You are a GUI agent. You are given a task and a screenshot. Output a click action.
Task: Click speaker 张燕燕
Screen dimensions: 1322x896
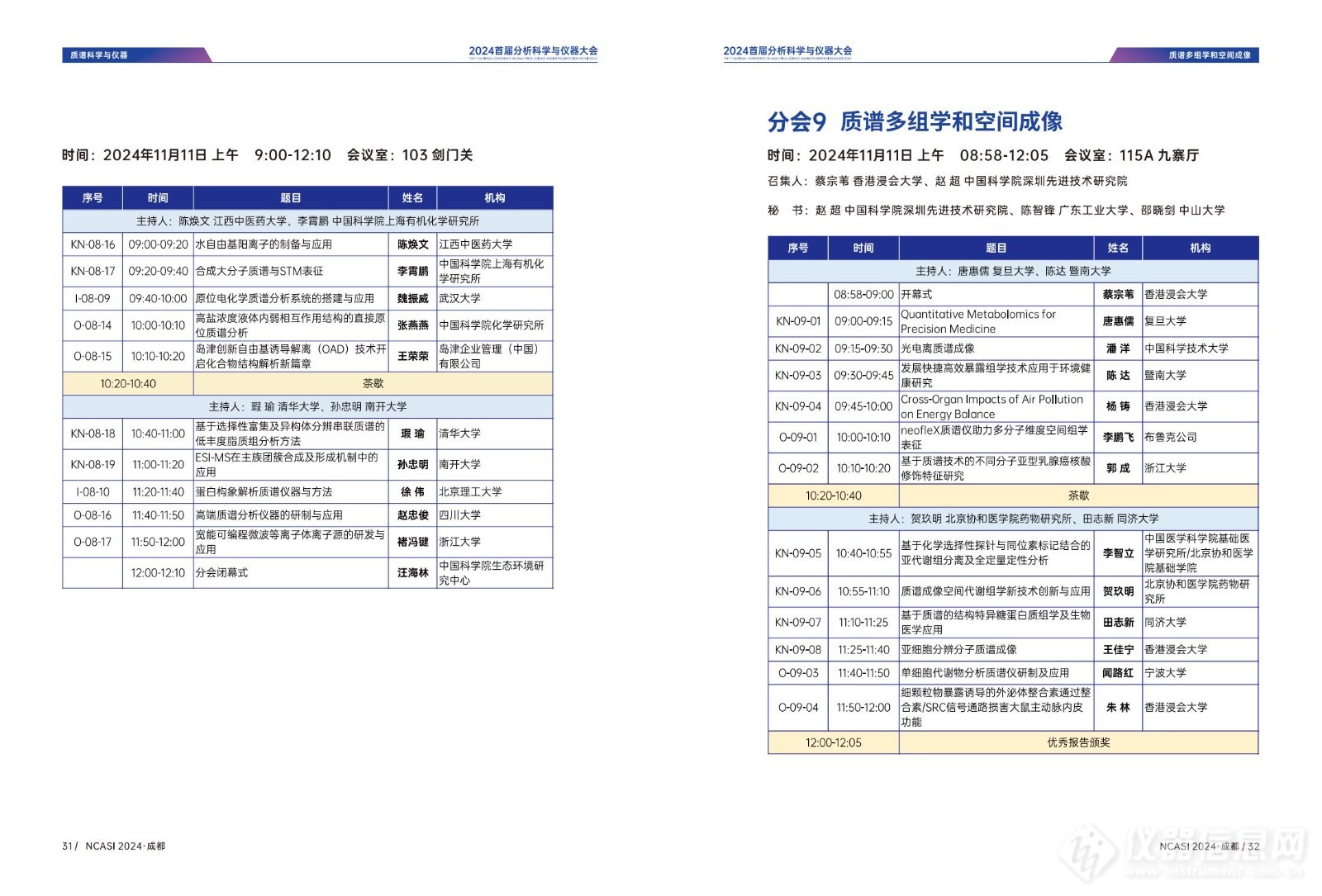(412, 325)
